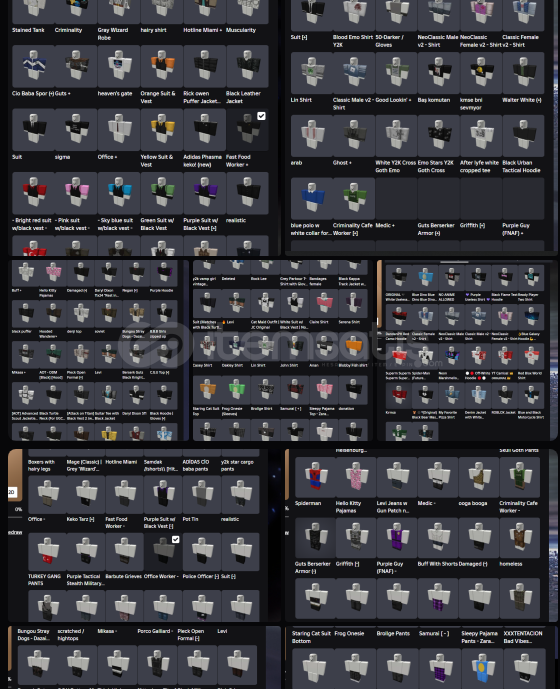Select the Criminality Cafe Worker green shirt

(354, 199)
